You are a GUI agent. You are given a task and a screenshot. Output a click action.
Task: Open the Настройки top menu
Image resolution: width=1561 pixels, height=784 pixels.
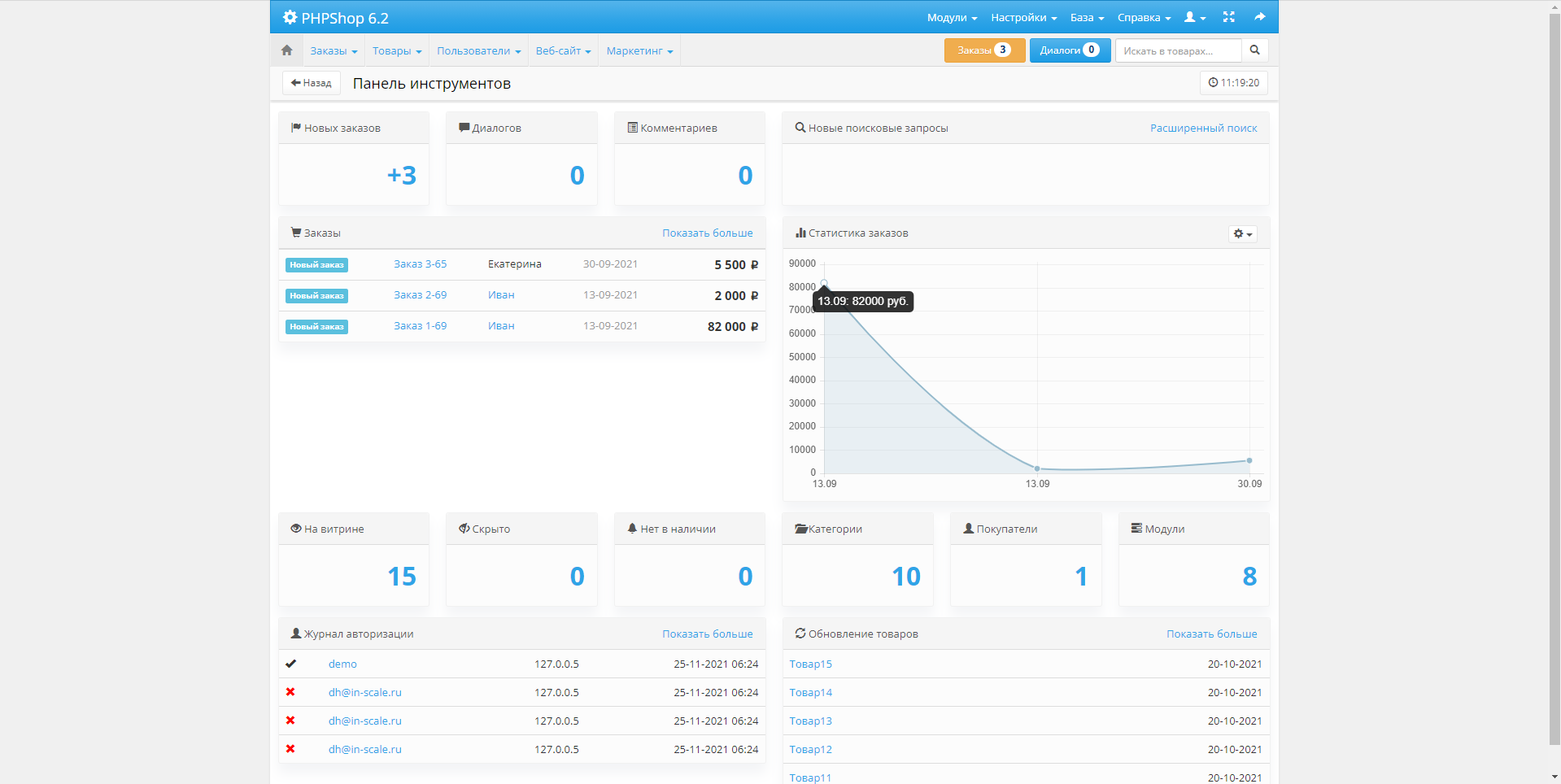click(x=1023, y=17)
